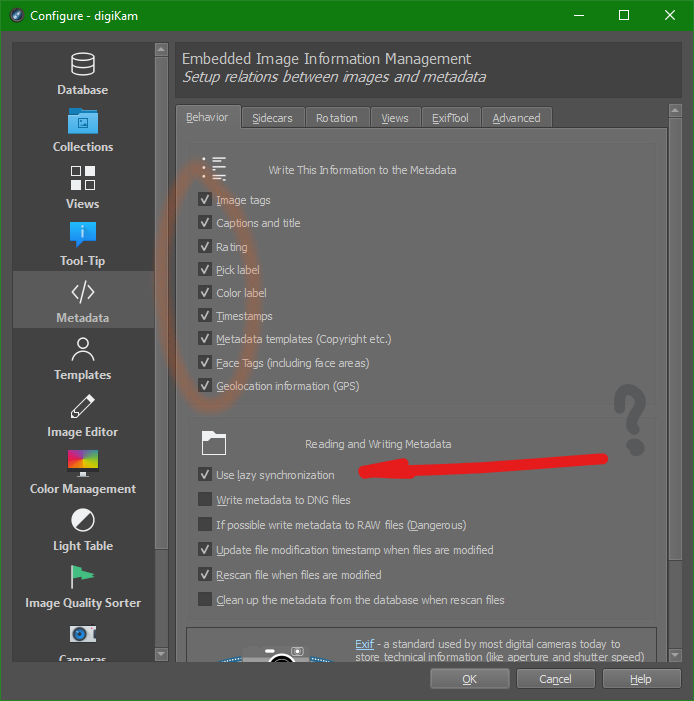
Task: Click the Help button
Action: [640, 679]
